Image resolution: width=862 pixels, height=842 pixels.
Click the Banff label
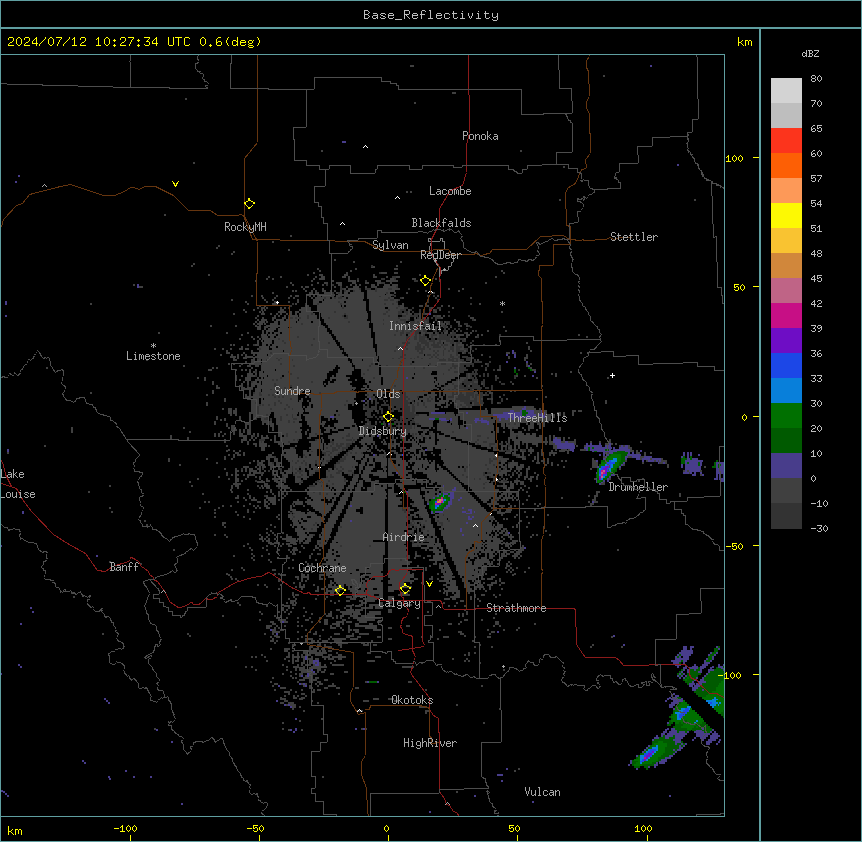pyautogui.click(x=124, y=567)
